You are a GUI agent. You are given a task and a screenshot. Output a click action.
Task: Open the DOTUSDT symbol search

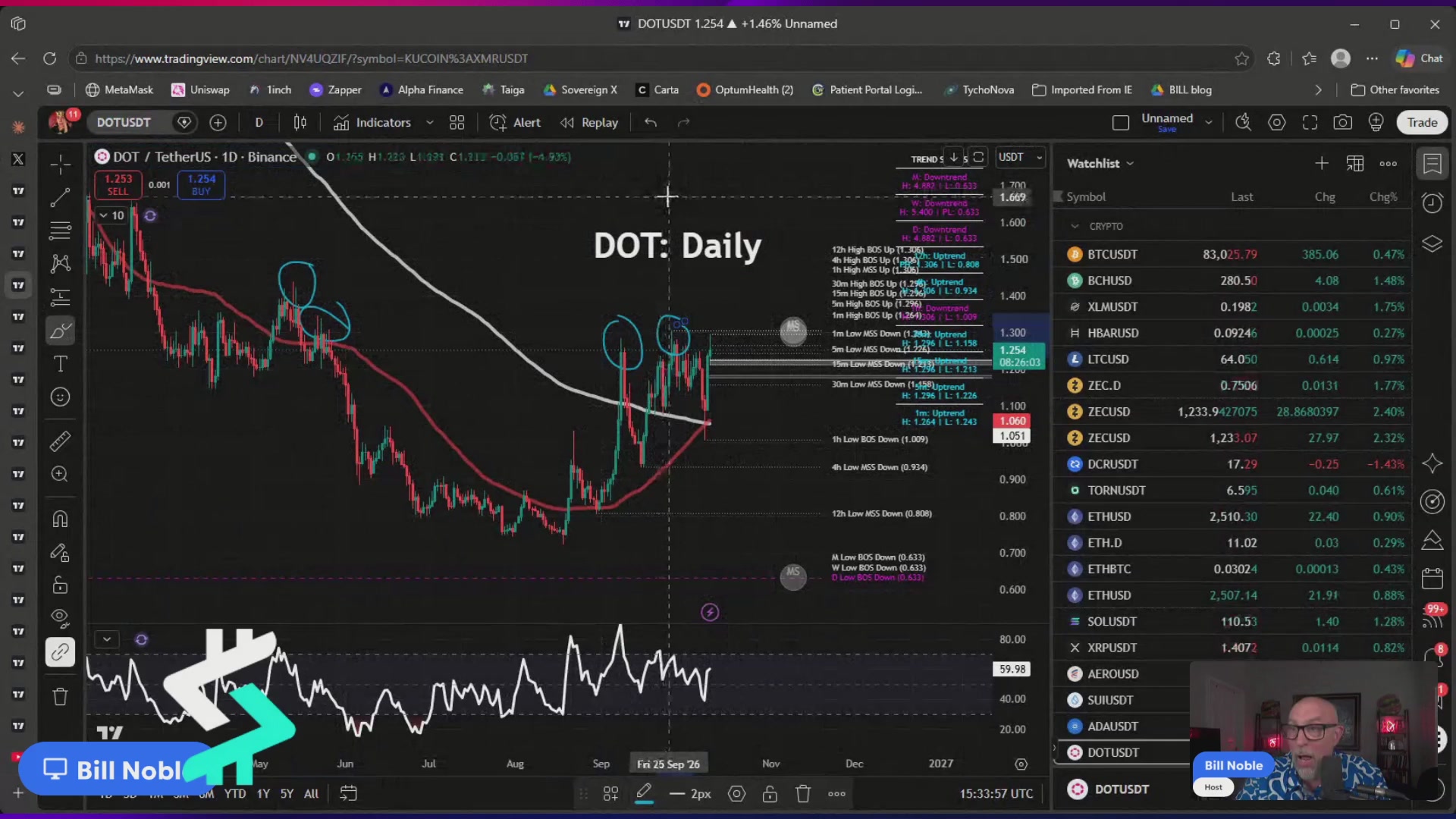[x=124, y=122]
